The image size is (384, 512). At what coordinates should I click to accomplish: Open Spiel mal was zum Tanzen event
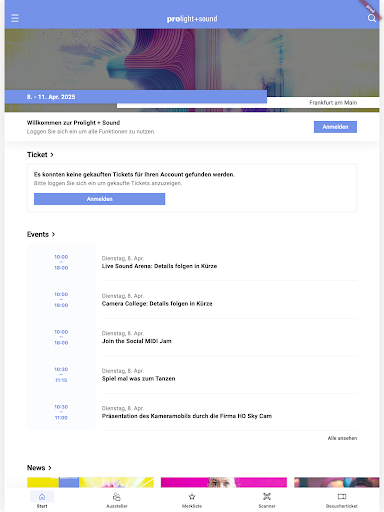[192, 375]
